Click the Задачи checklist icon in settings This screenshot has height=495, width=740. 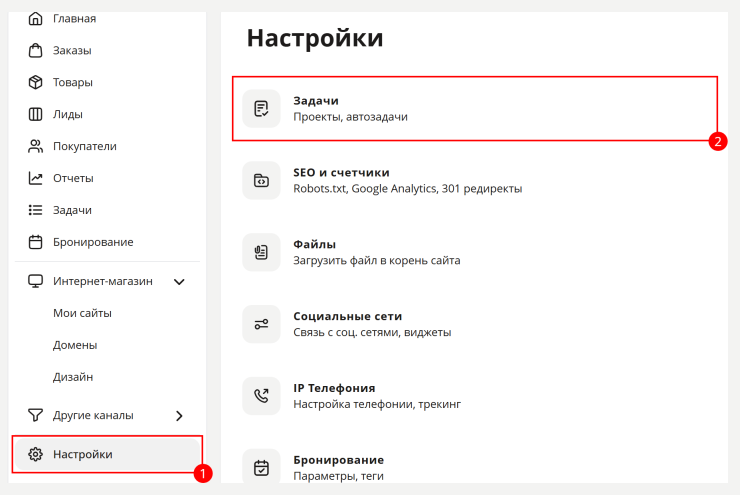tap(261, 109)
